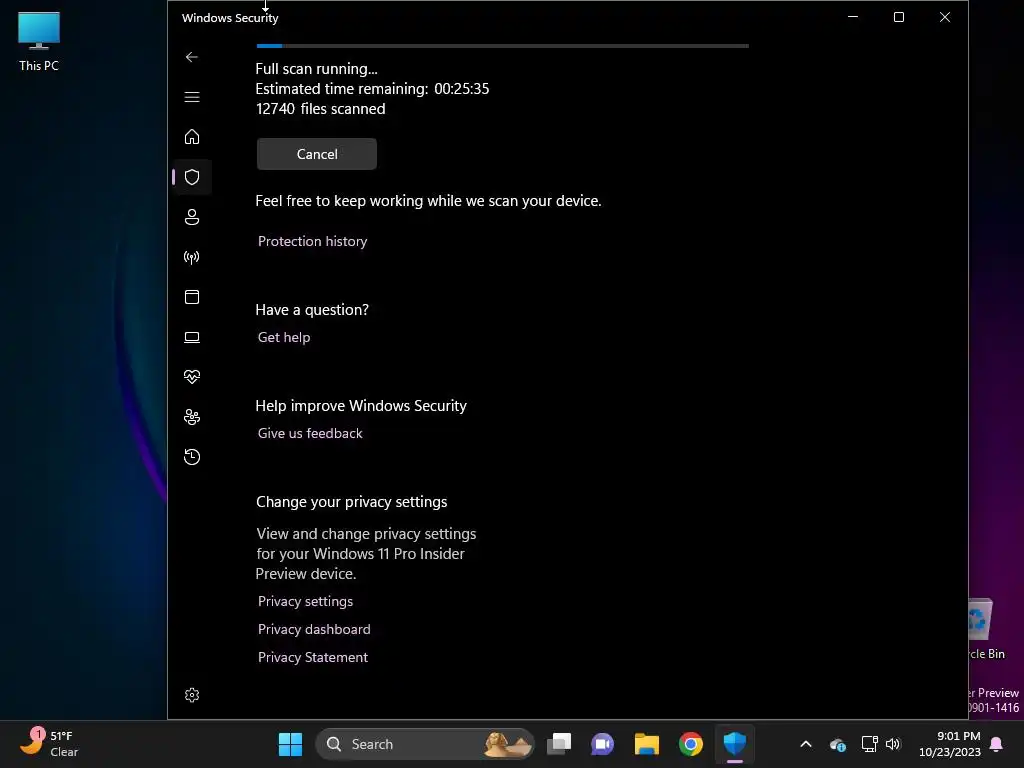Open the Privacy dashboard link
Viewport: 1024px width, 768px height.
pyautogui.click(x=314, y=629)
